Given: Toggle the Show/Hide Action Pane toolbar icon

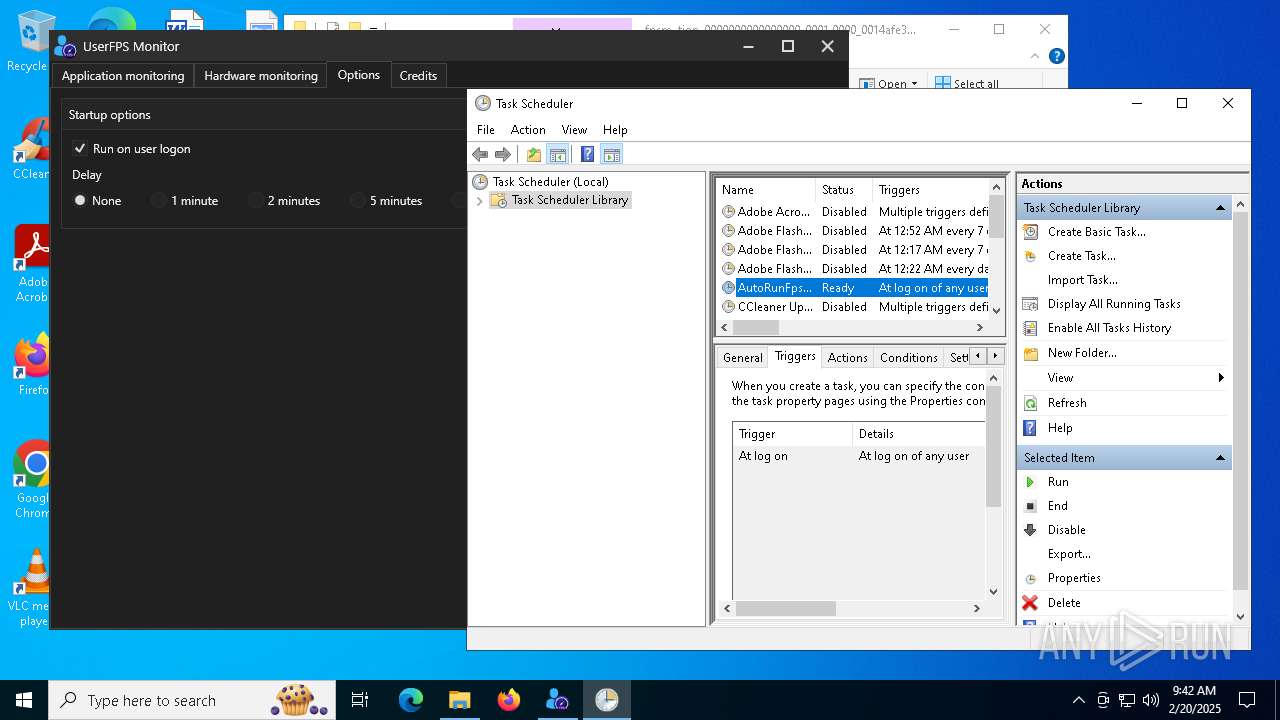Looking at the screenshot, I should [612, 154].
